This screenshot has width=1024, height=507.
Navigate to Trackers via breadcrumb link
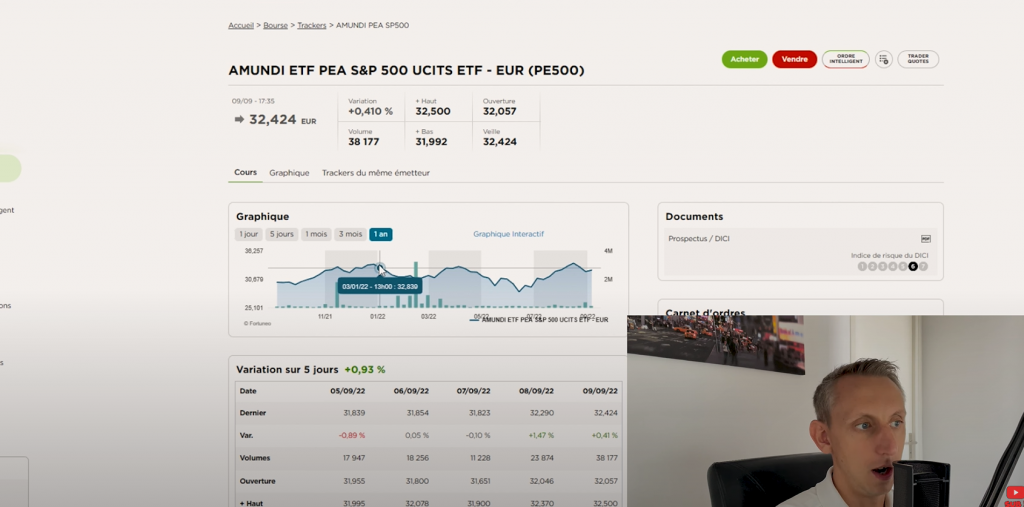click(312, 25)
